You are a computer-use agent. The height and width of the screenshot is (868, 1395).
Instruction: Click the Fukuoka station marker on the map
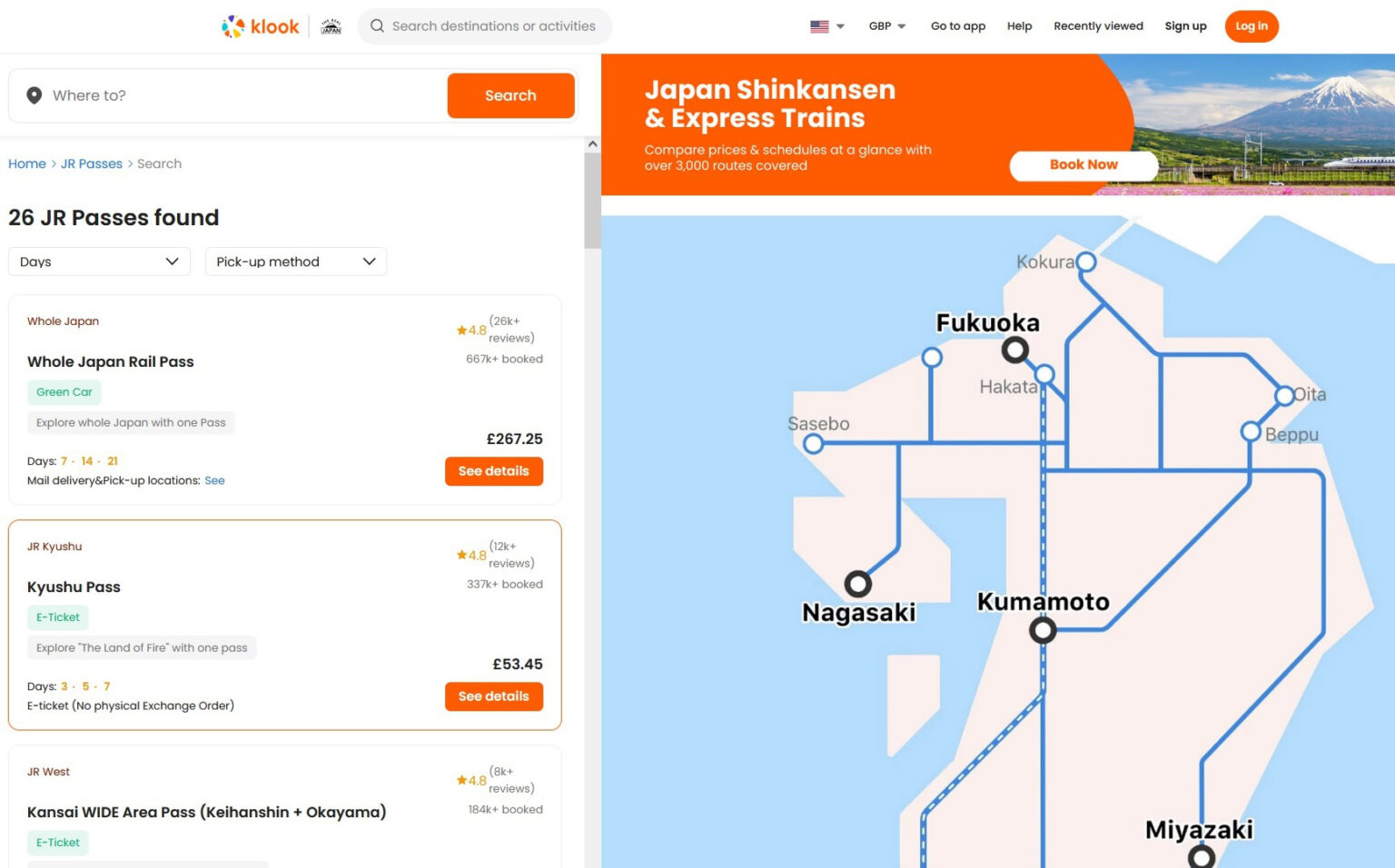click(x=1015, y=349)
